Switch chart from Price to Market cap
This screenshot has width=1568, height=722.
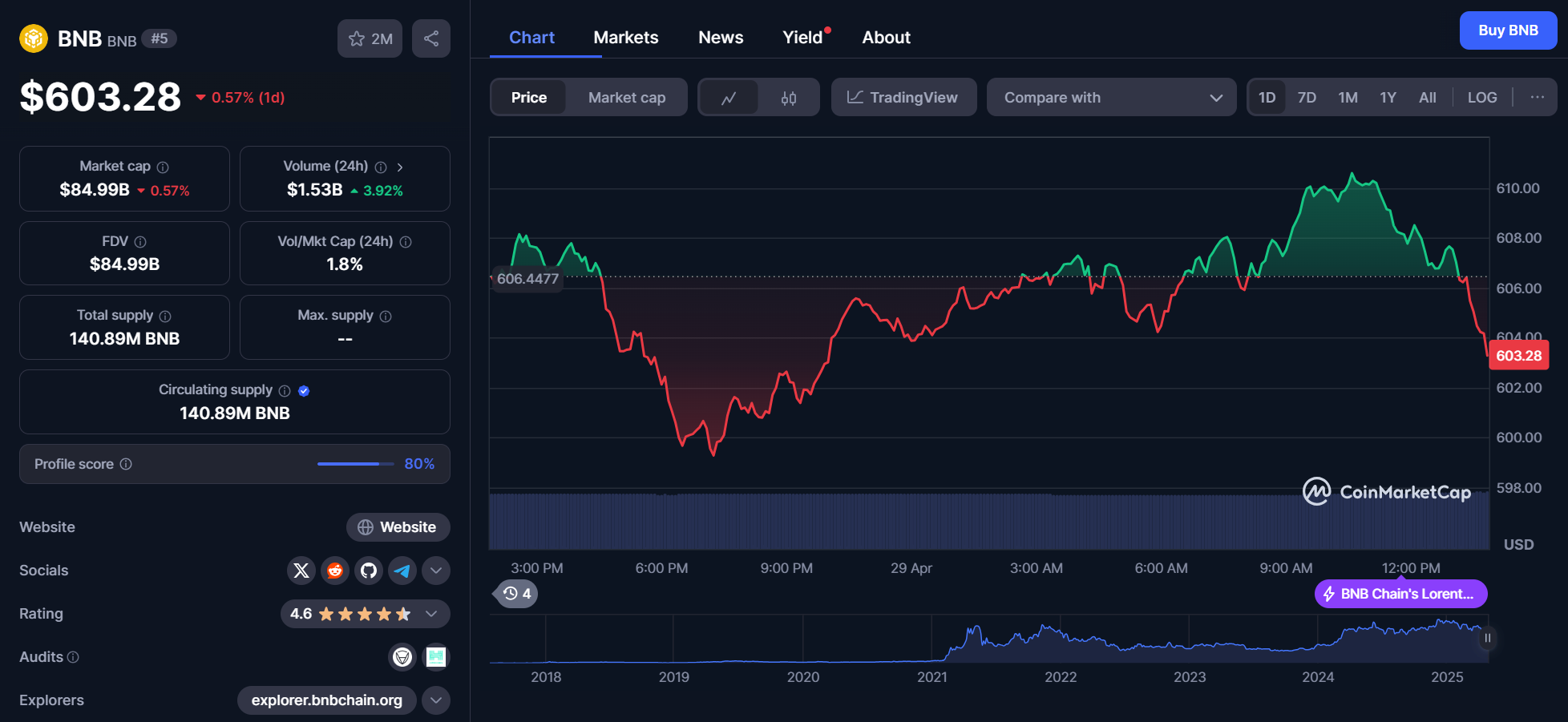click(x=627, y=97)
